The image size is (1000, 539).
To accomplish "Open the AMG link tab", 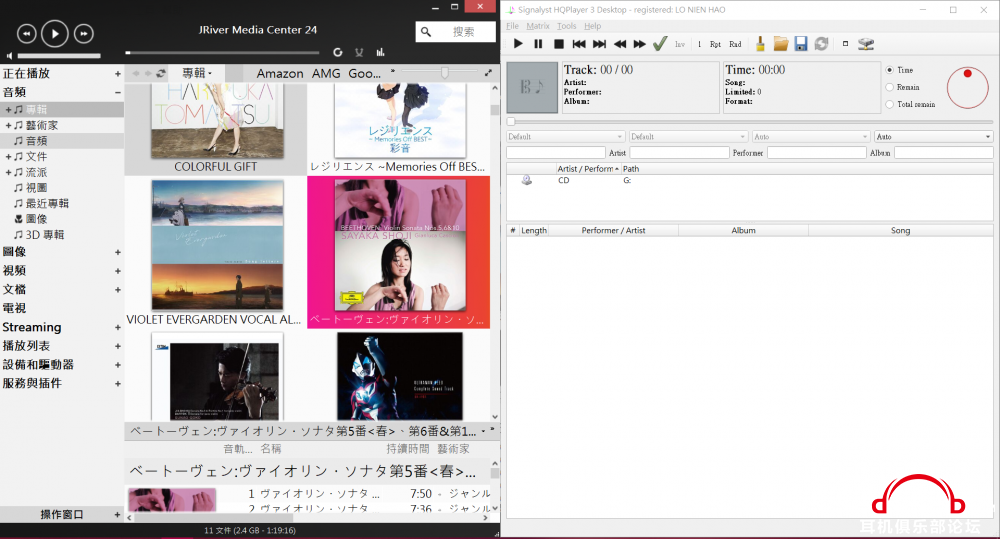I will tap(326, 73).
